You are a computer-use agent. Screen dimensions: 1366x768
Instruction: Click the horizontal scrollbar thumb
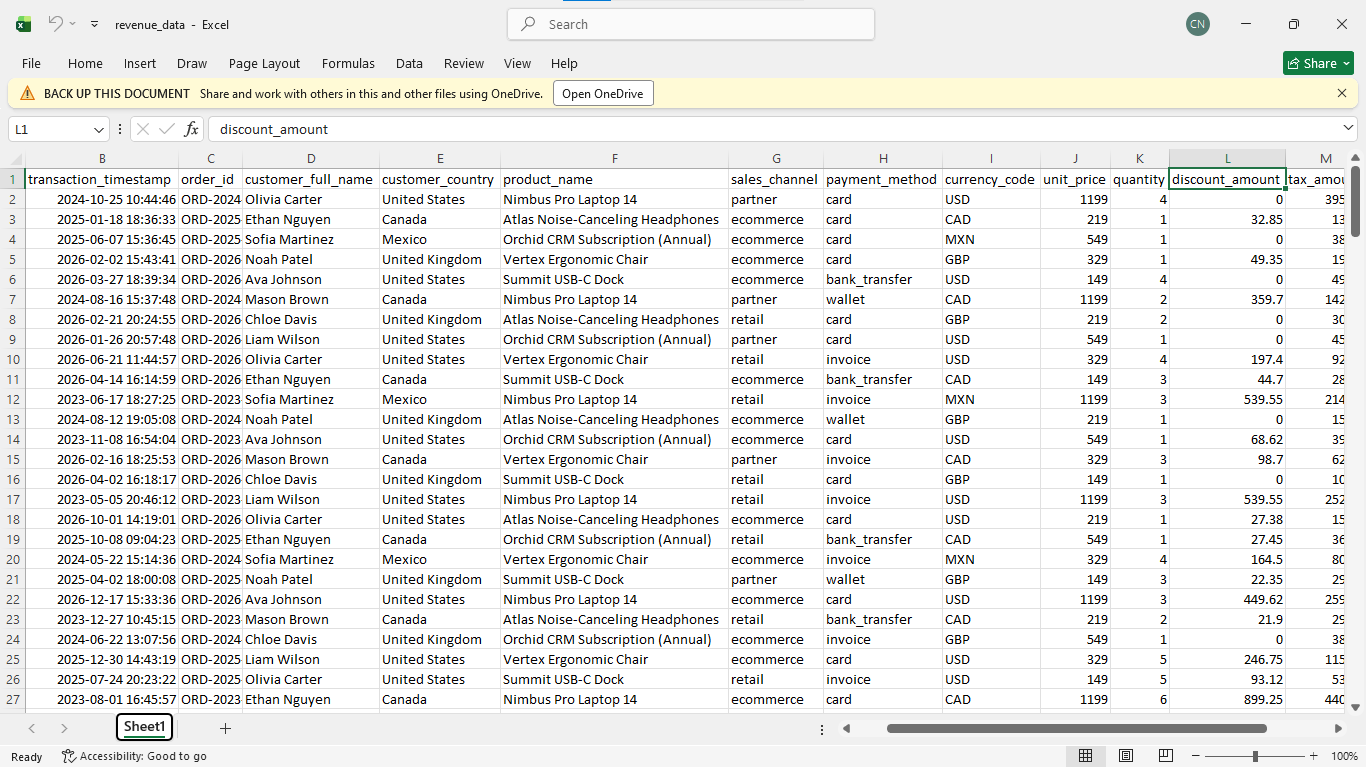coord(1077,729)
